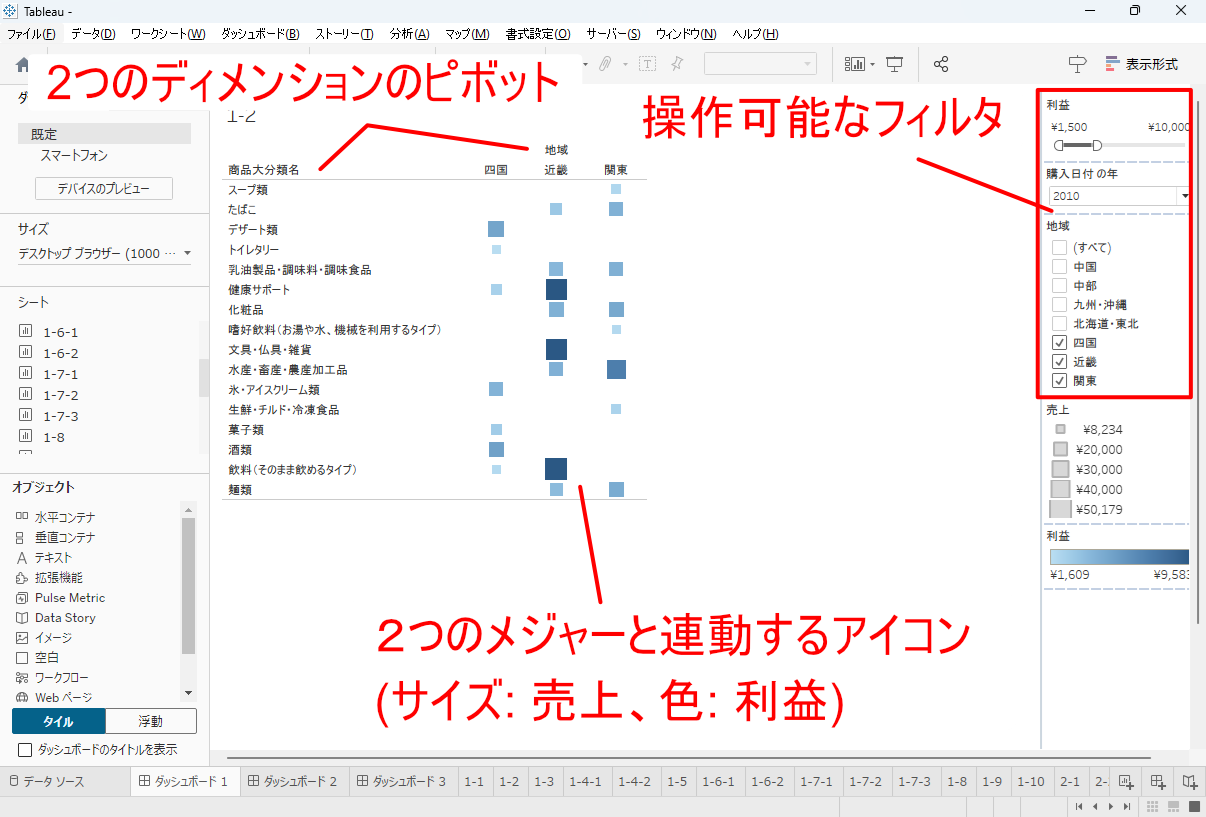Check the 北海道・東北 filter checkbox
1206x817 pixels.
(x=1059, y=323)
